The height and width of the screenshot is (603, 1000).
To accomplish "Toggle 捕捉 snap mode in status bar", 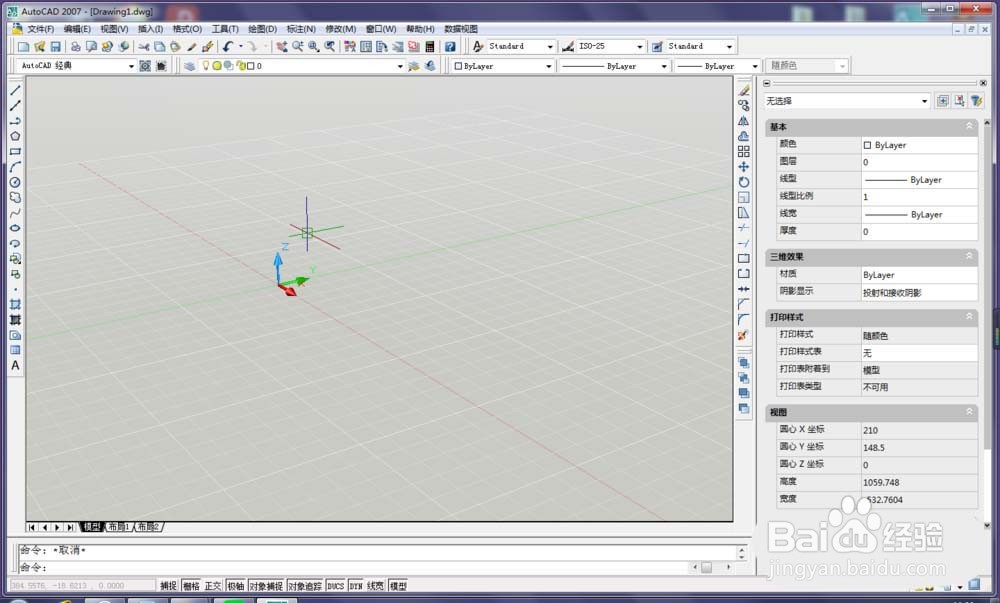I will pyautogui.click(x=168, y=586).
